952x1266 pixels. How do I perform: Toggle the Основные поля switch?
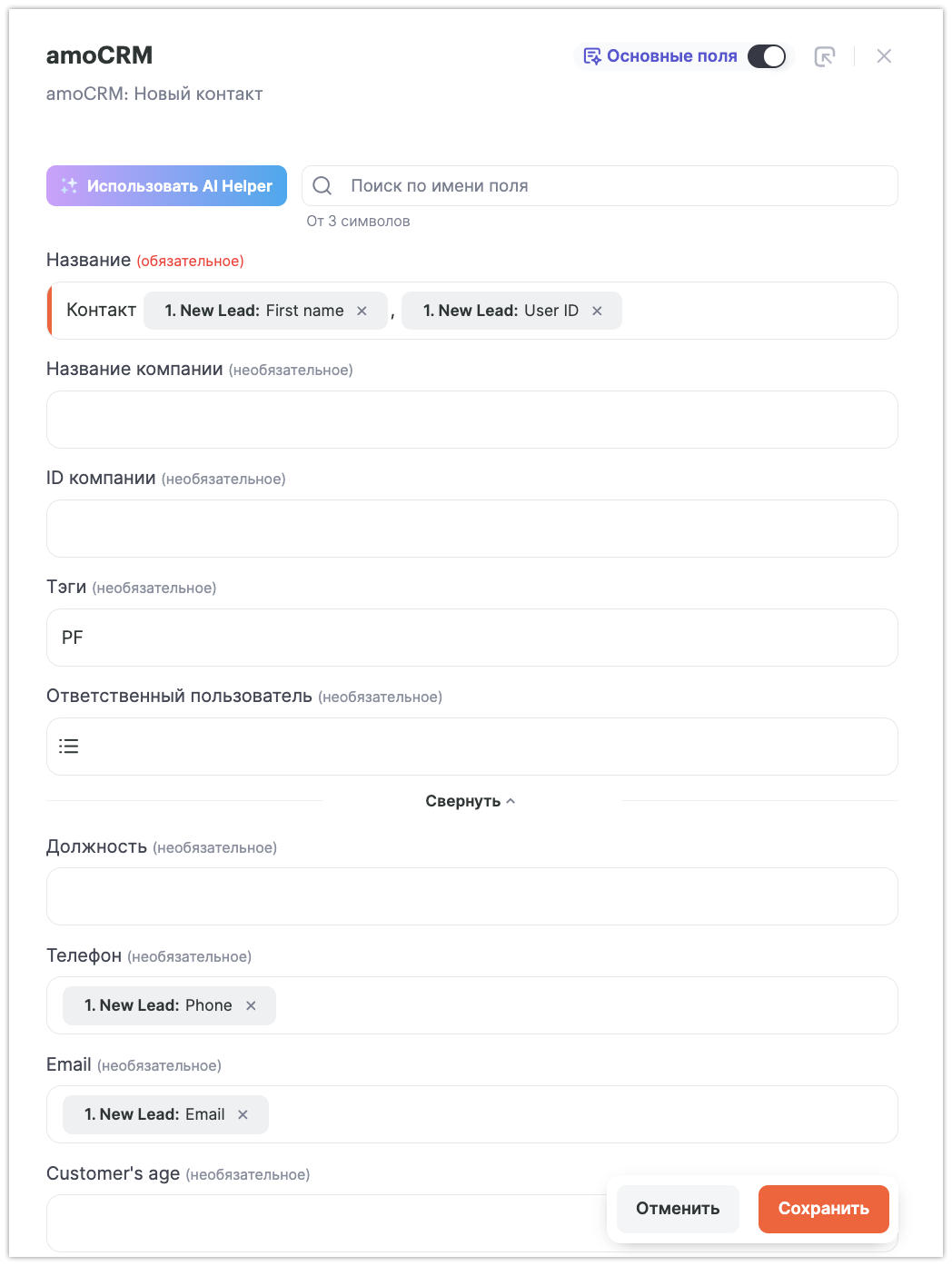tap(767, 56)
